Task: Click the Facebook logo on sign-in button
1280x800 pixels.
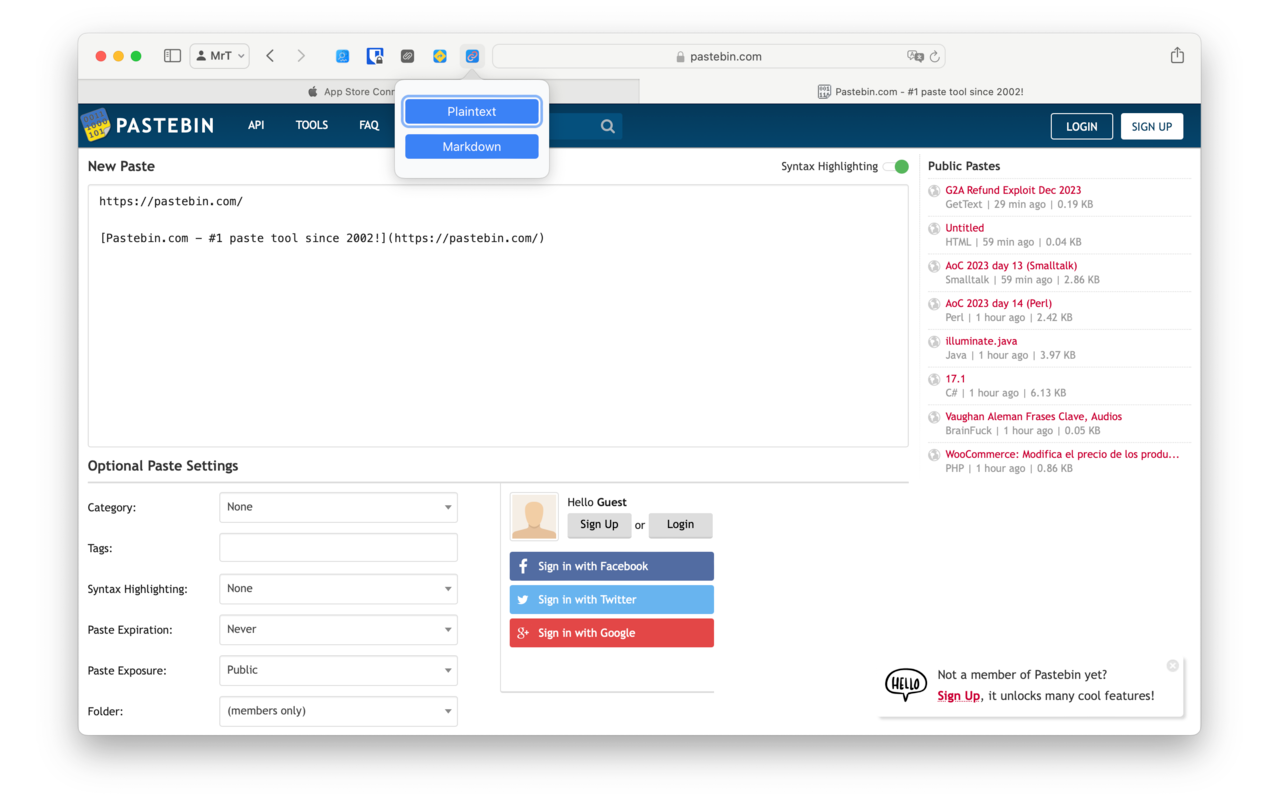Action: (523, 566)
